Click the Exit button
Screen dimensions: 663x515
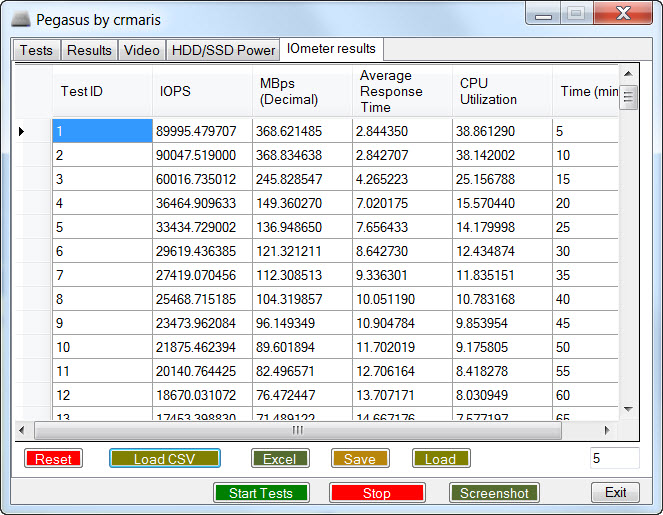615,493
